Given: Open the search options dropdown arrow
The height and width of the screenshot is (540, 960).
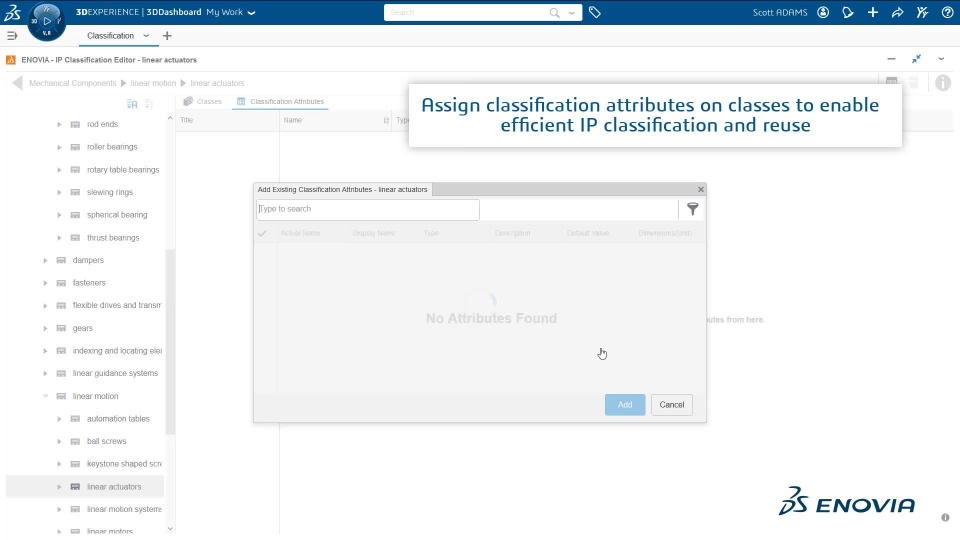Looking at the screenshot, I should [x=571, y=13].
